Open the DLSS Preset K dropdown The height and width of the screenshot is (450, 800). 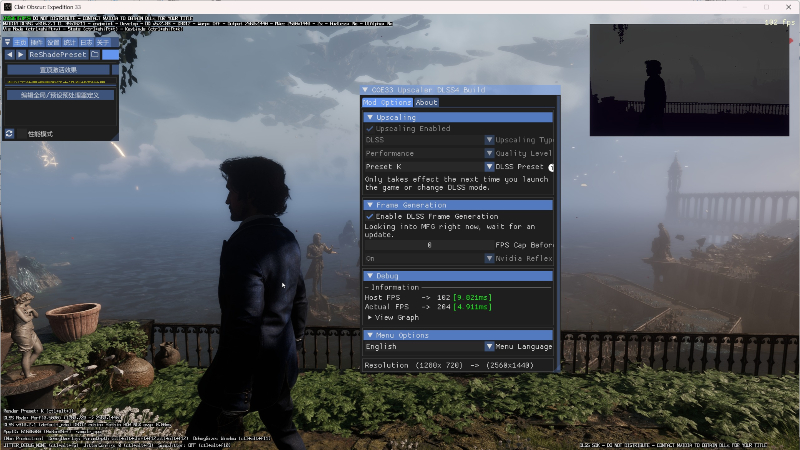[x=429, y=166]
